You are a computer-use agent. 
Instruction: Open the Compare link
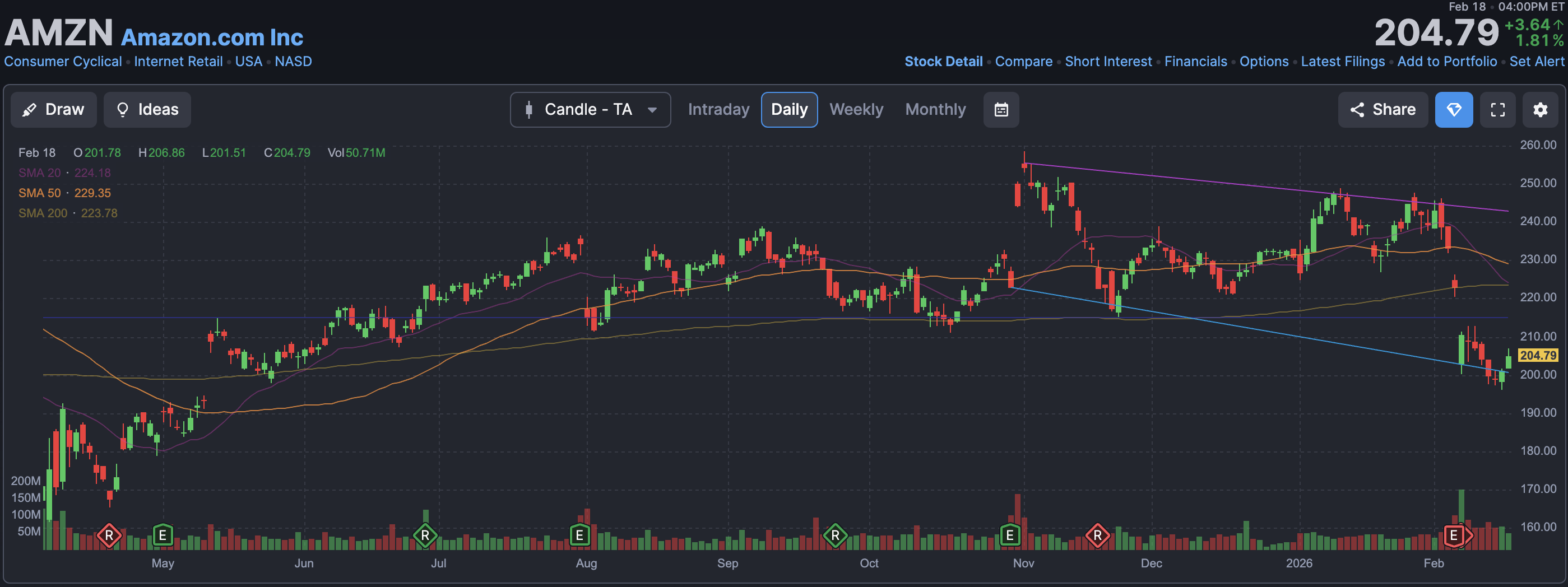pyautogui.click(x=1024, y=62)
